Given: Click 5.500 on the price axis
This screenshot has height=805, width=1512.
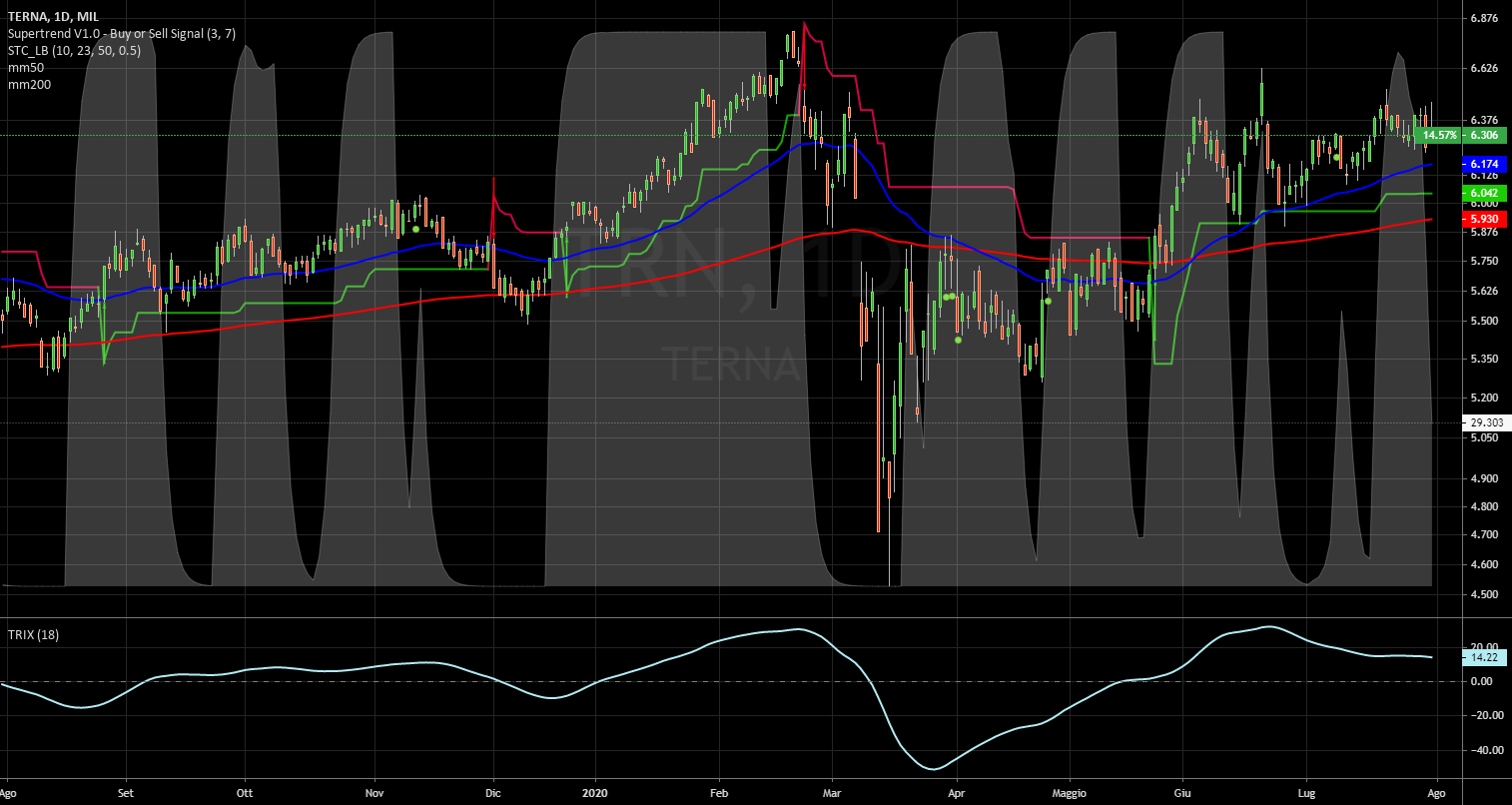Looking at the screenshot, I should pyautogui.click(x=1483, y=321).
